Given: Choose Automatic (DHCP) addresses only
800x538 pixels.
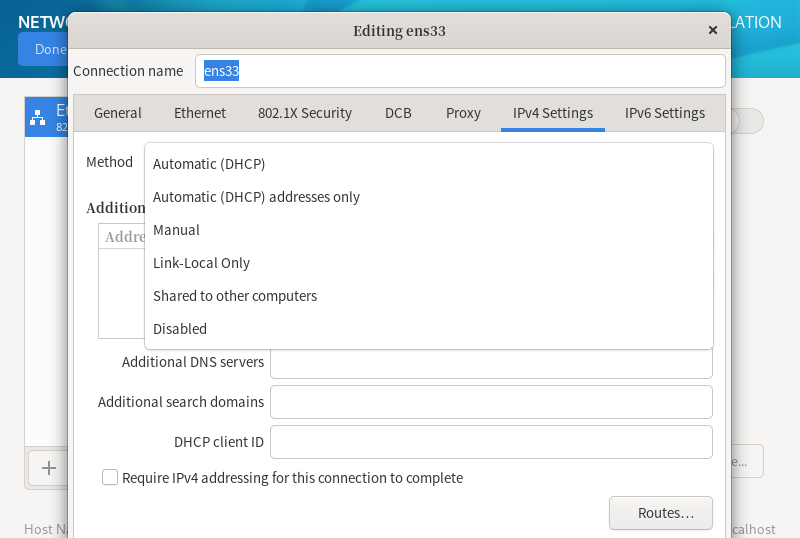Looking at the screenshot, I should coord(256,197).
